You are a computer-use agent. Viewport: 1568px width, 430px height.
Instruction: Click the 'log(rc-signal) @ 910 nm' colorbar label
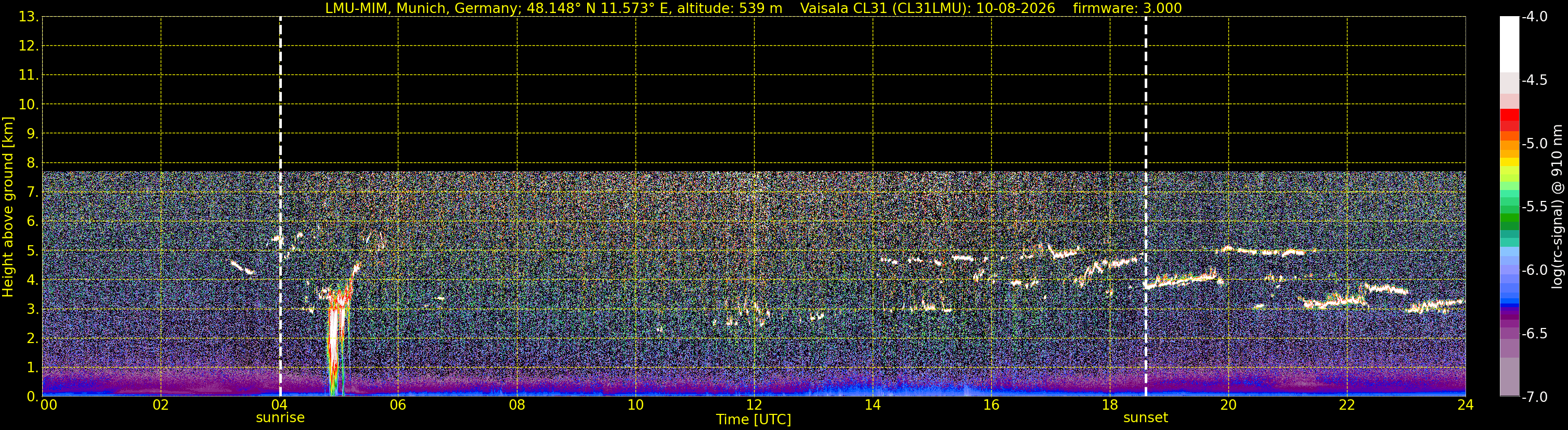pyautogui.click(x=1557, y=207)
